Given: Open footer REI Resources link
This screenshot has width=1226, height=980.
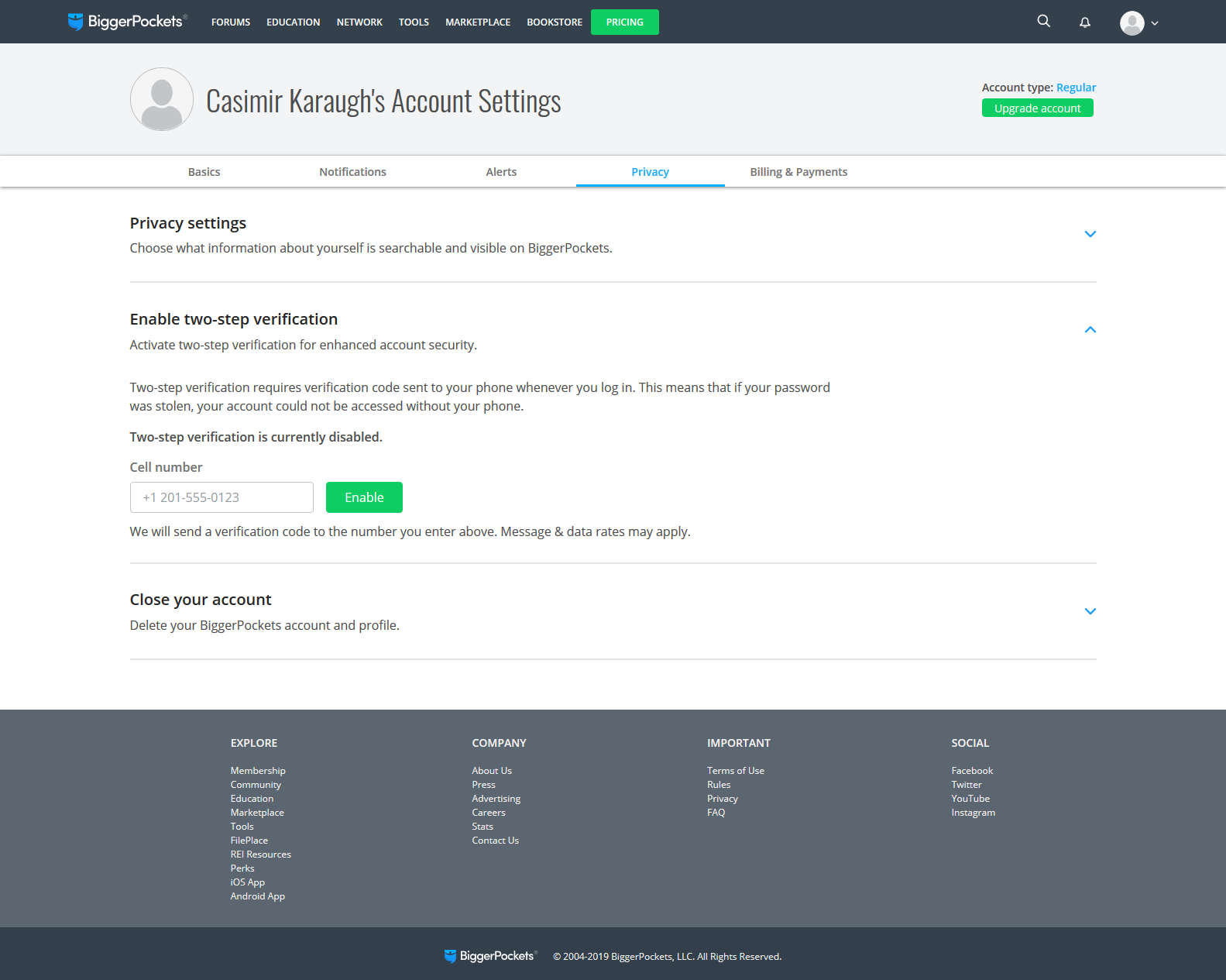Looking at the screenshot, I should tap(261, 854).
